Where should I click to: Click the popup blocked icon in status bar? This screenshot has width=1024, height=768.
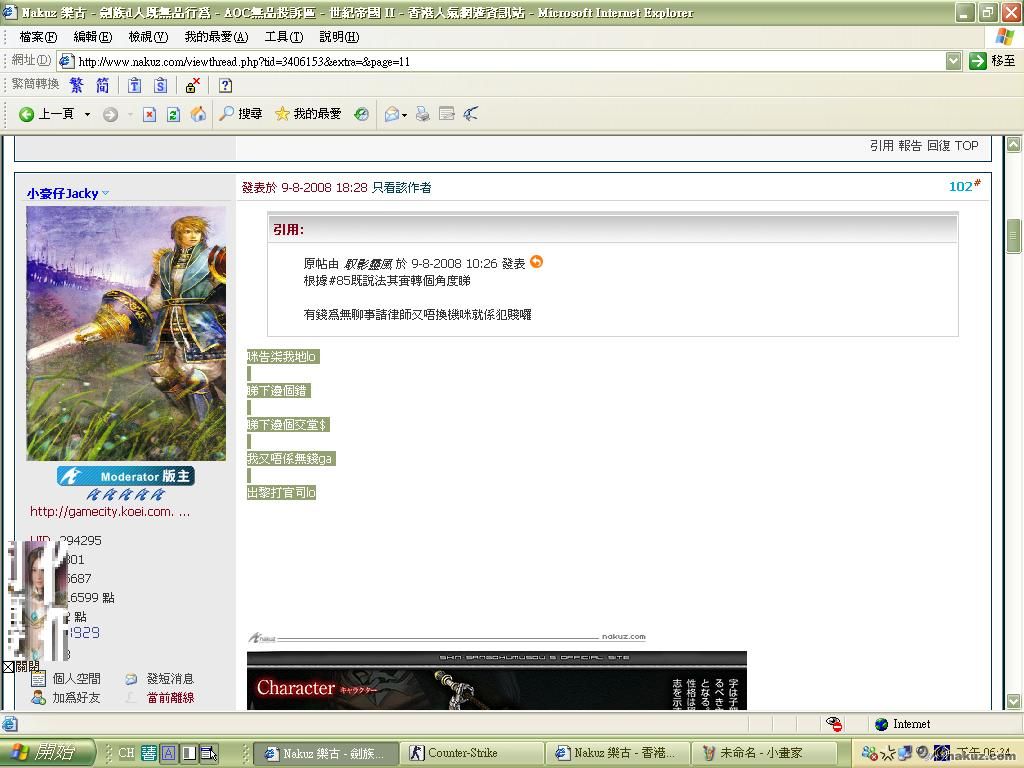click(x=834, y=724)
